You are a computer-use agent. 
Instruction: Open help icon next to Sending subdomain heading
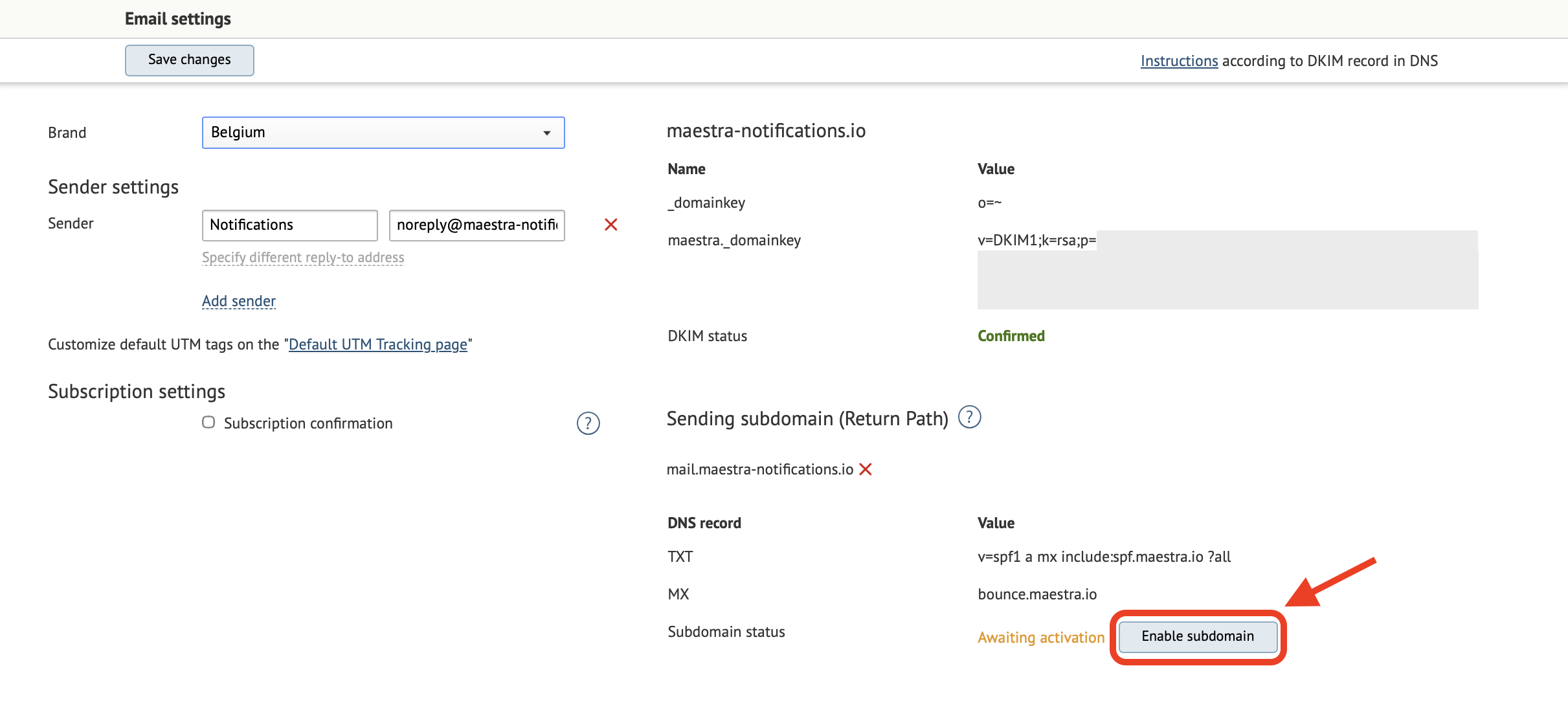tap(969, 417)
